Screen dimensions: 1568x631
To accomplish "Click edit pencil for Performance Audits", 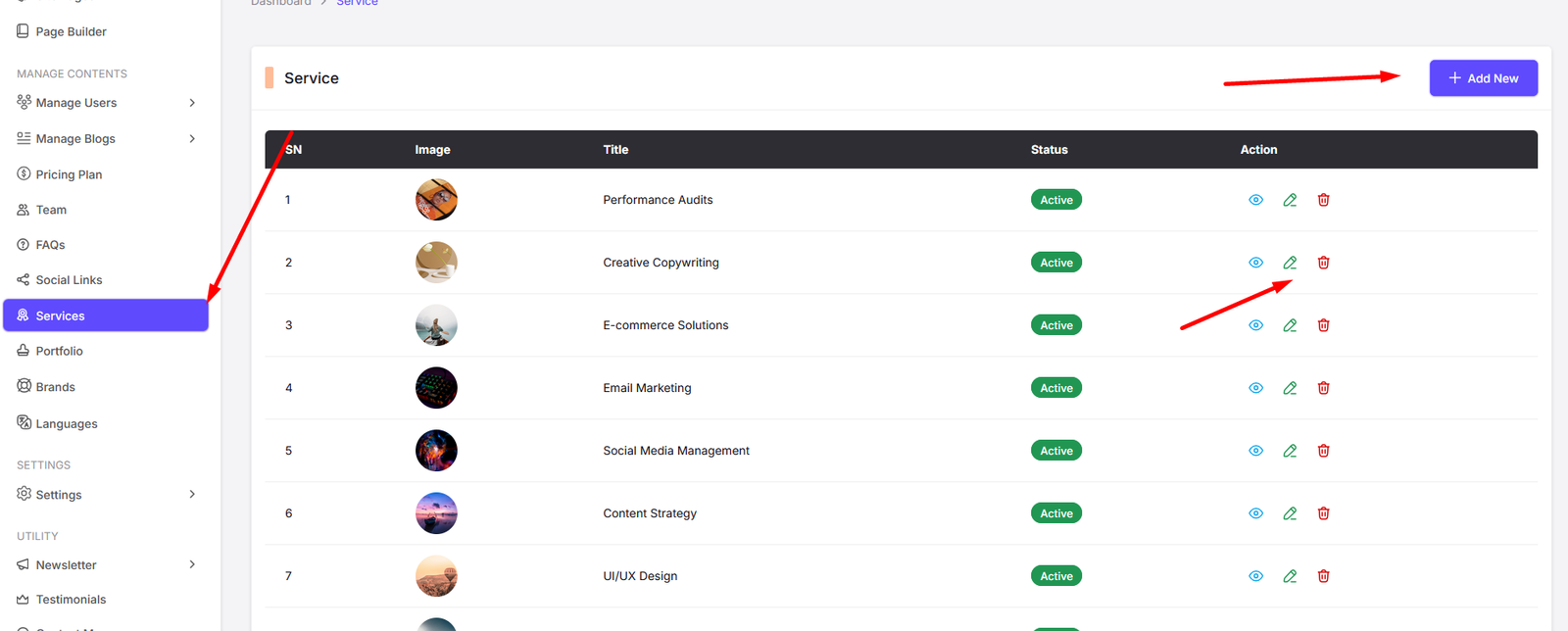I will click(1290, 200).
